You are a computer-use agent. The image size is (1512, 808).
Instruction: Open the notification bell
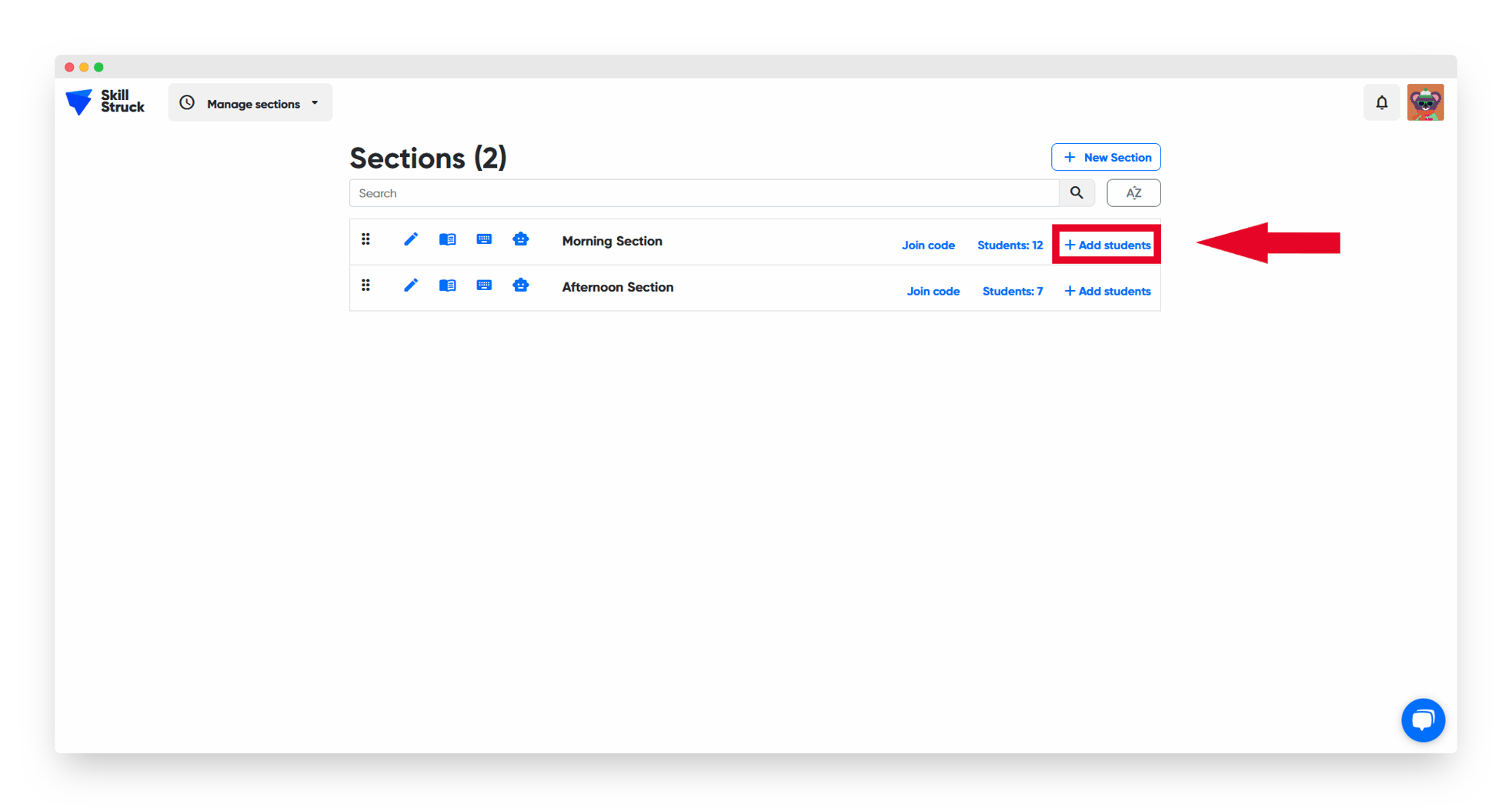click(x=1382, y=102)
